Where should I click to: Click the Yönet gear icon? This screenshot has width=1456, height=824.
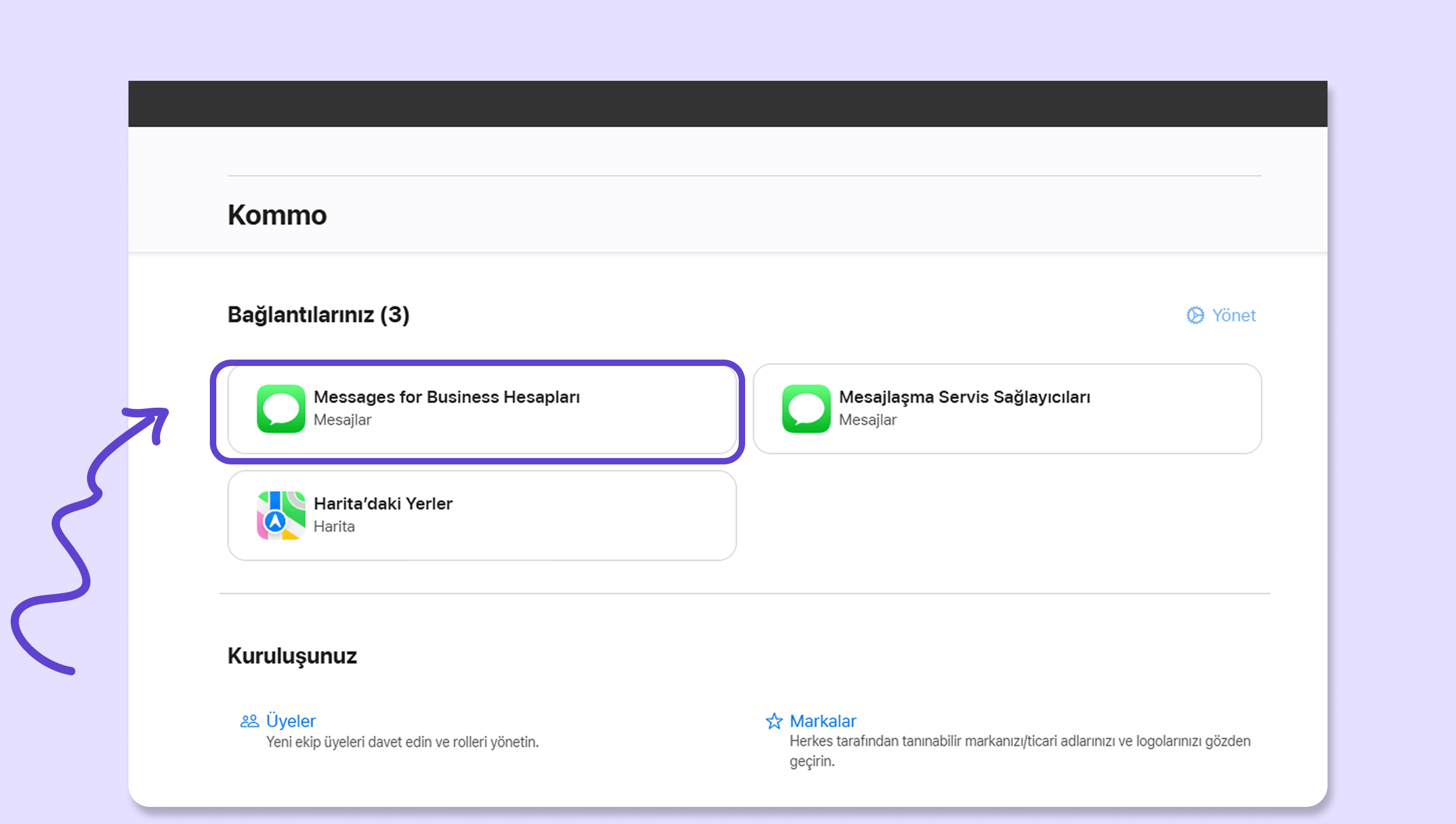pyautogui.click(x=1195, y=315)
